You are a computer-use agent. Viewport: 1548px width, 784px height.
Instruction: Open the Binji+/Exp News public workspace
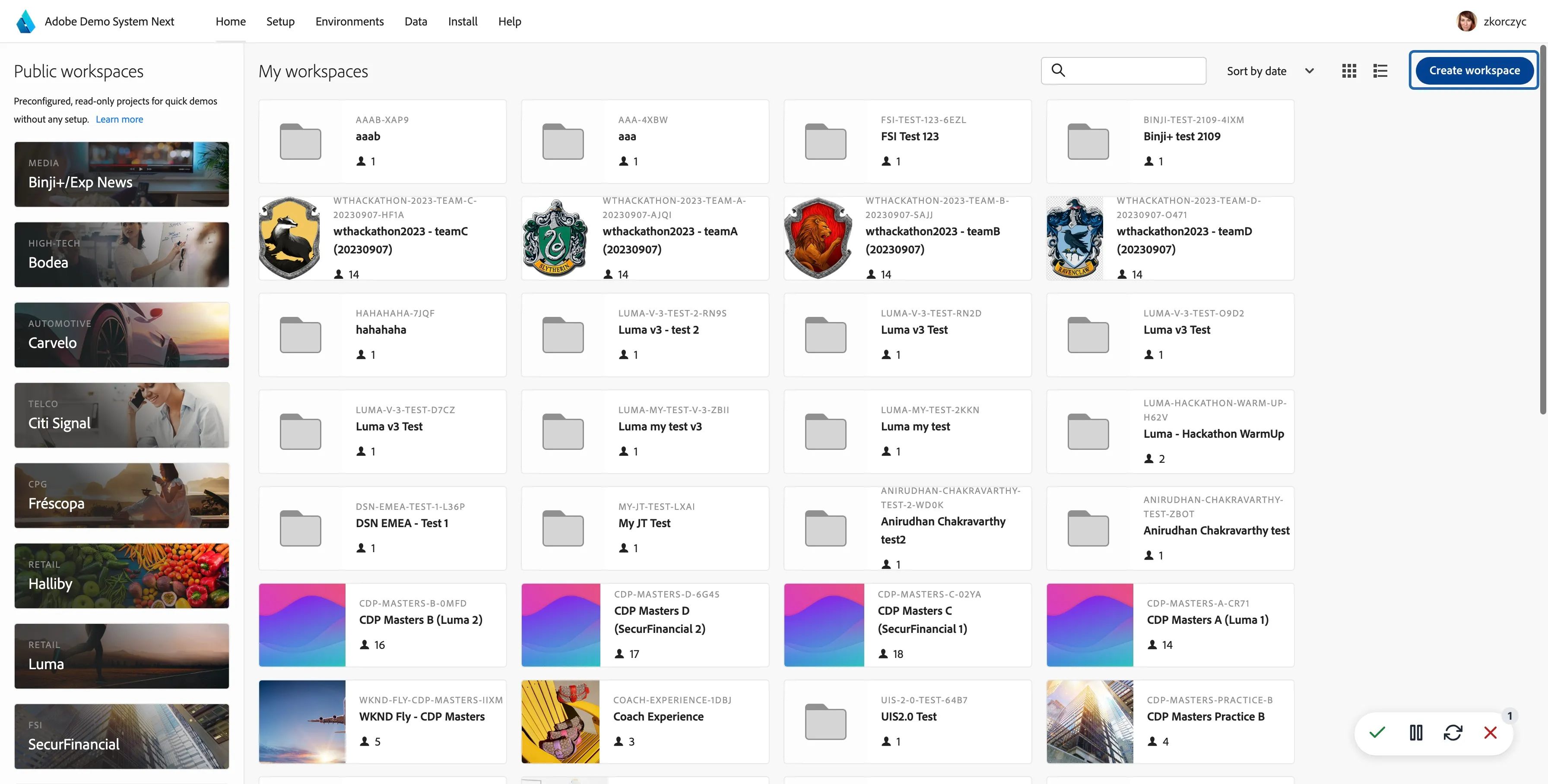pos(121,174)
